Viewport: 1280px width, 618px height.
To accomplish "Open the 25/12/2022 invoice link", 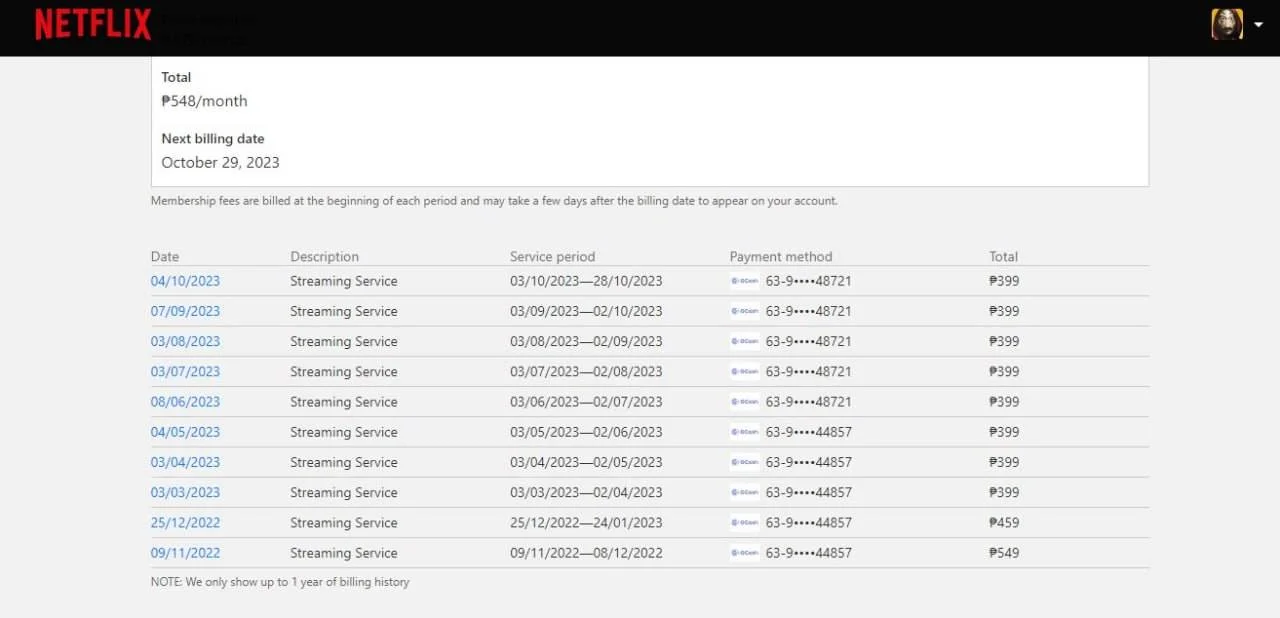I will click(185, 522).
